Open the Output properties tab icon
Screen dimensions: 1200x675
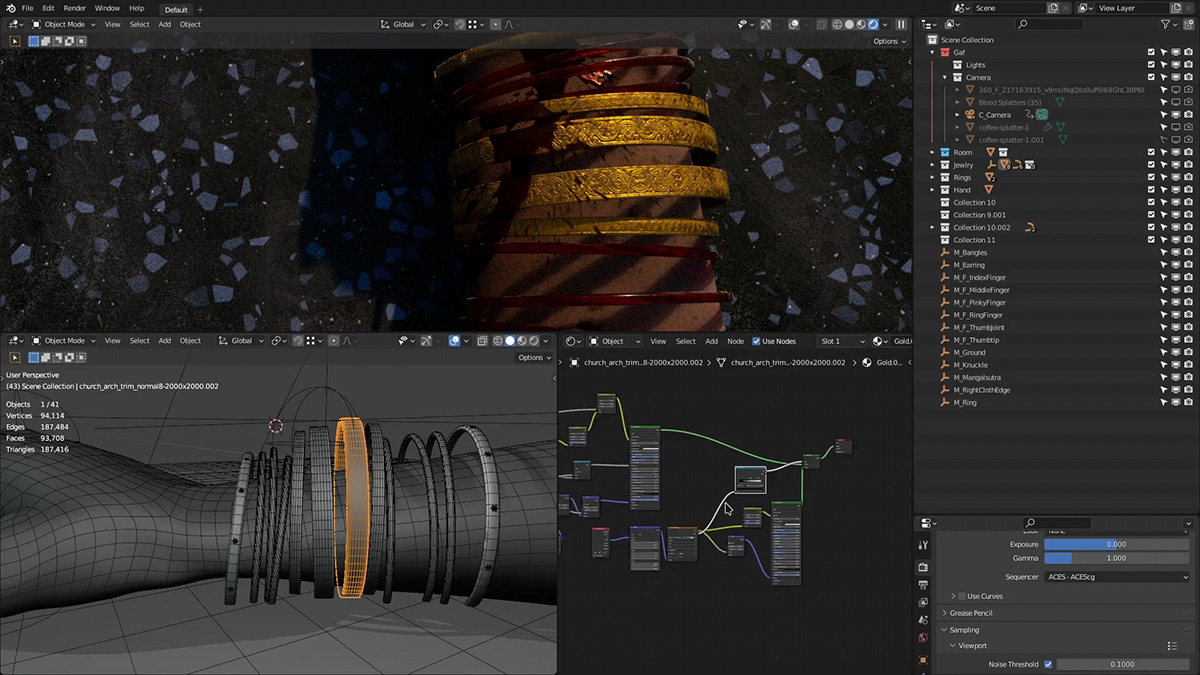[923, 584]
